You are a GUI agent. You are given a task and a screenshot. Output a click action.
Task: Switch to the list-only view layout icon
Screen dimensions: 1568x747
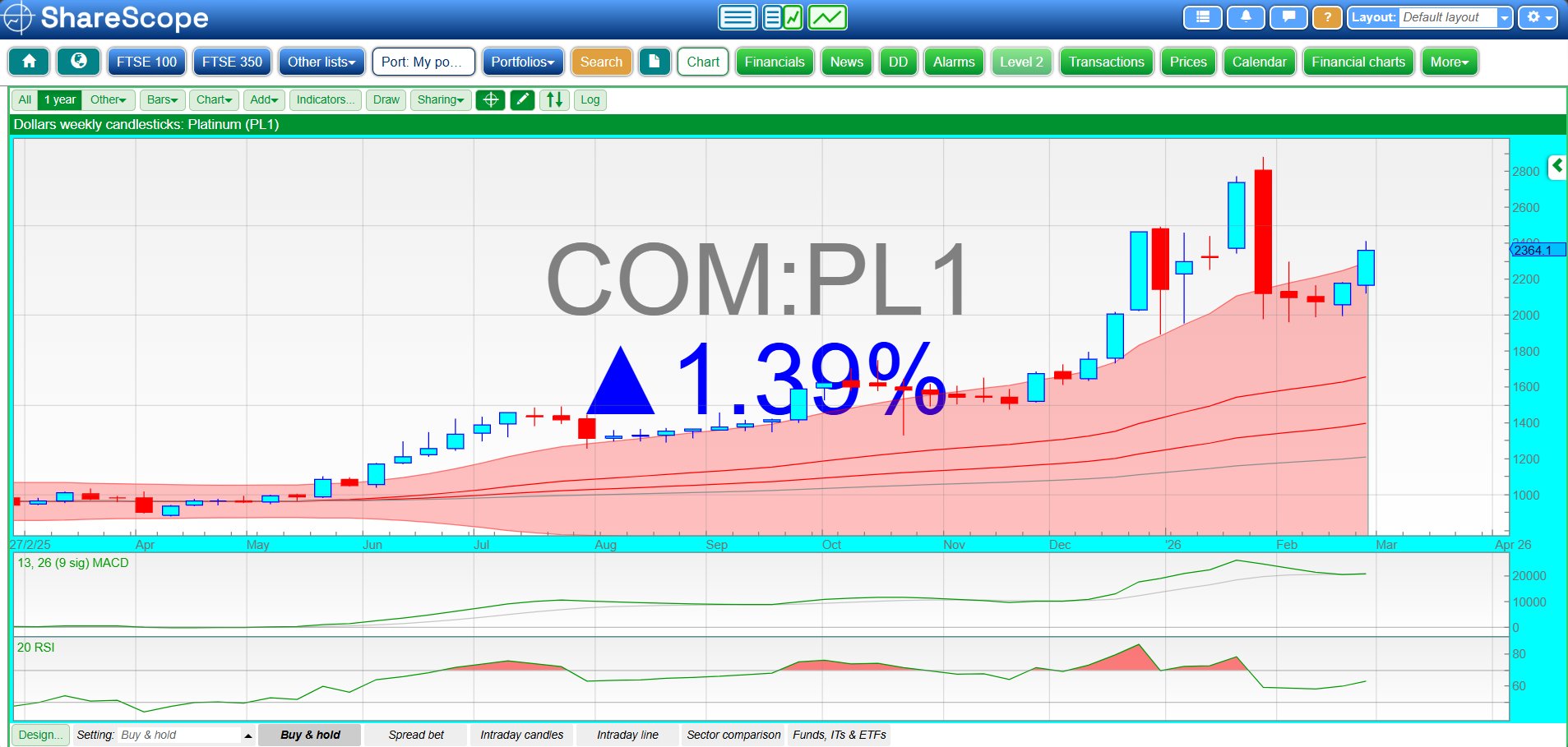(738, 17)
